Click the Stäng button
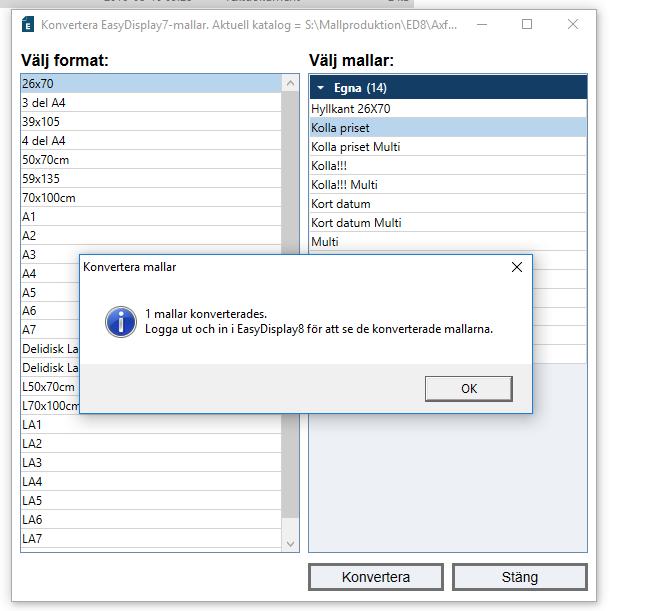 coord(520,577)
